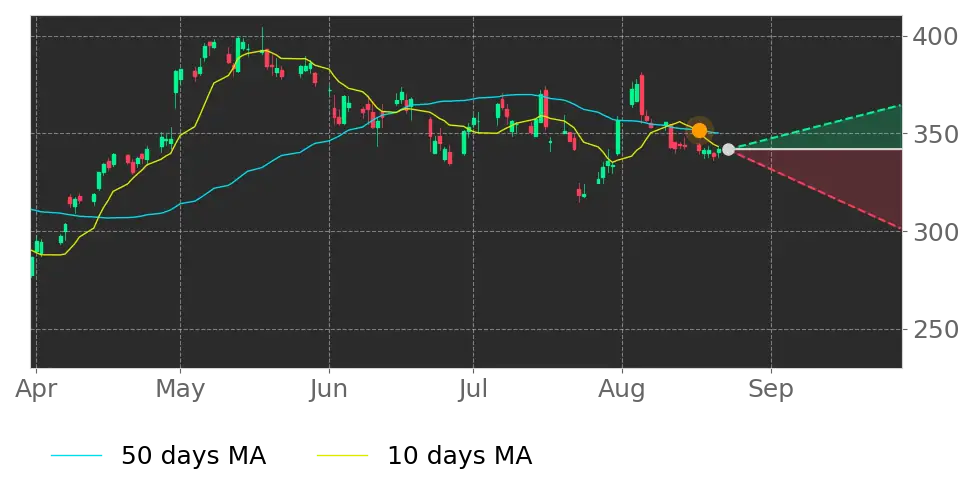Image resolution: width=972 pixels, height=486 pixels.
Task: Click the Sep x-axis label
Action: pos(771,390)
